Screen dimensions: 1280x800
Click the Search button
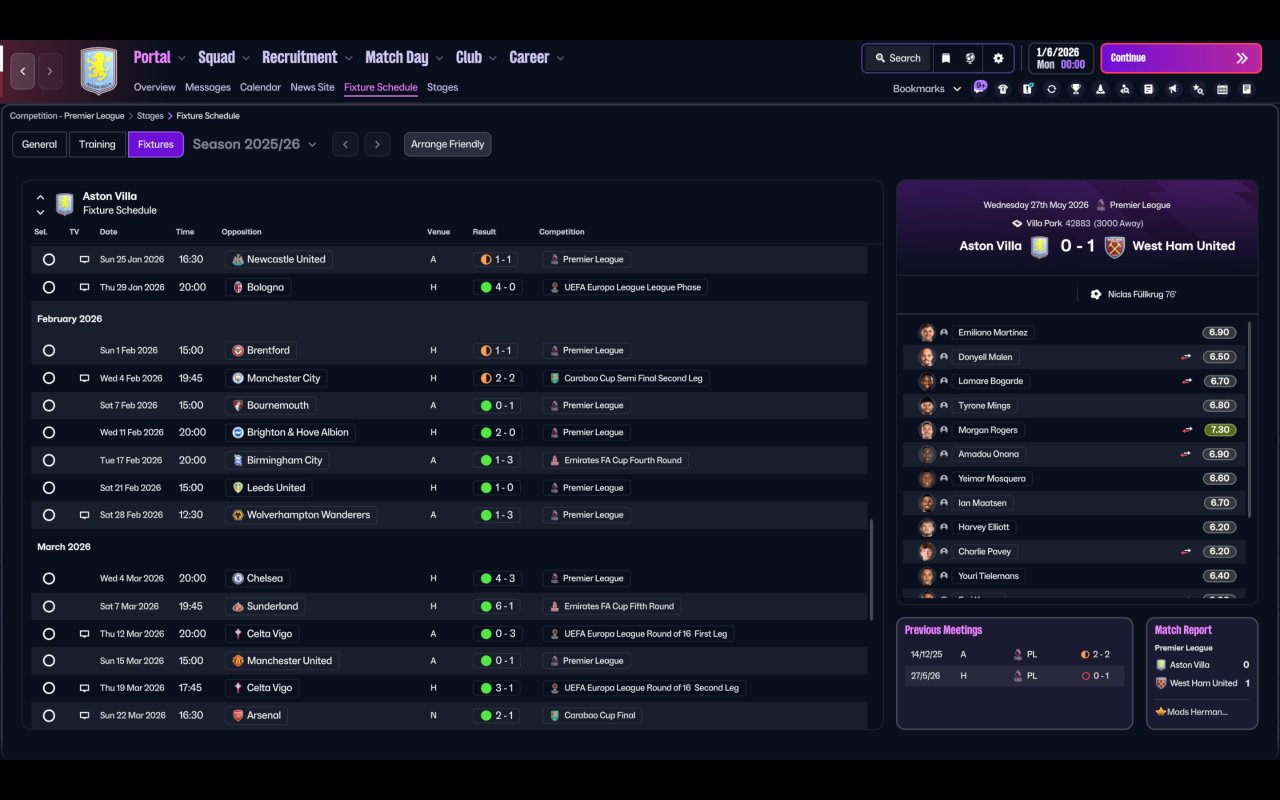tap(897, 58)
